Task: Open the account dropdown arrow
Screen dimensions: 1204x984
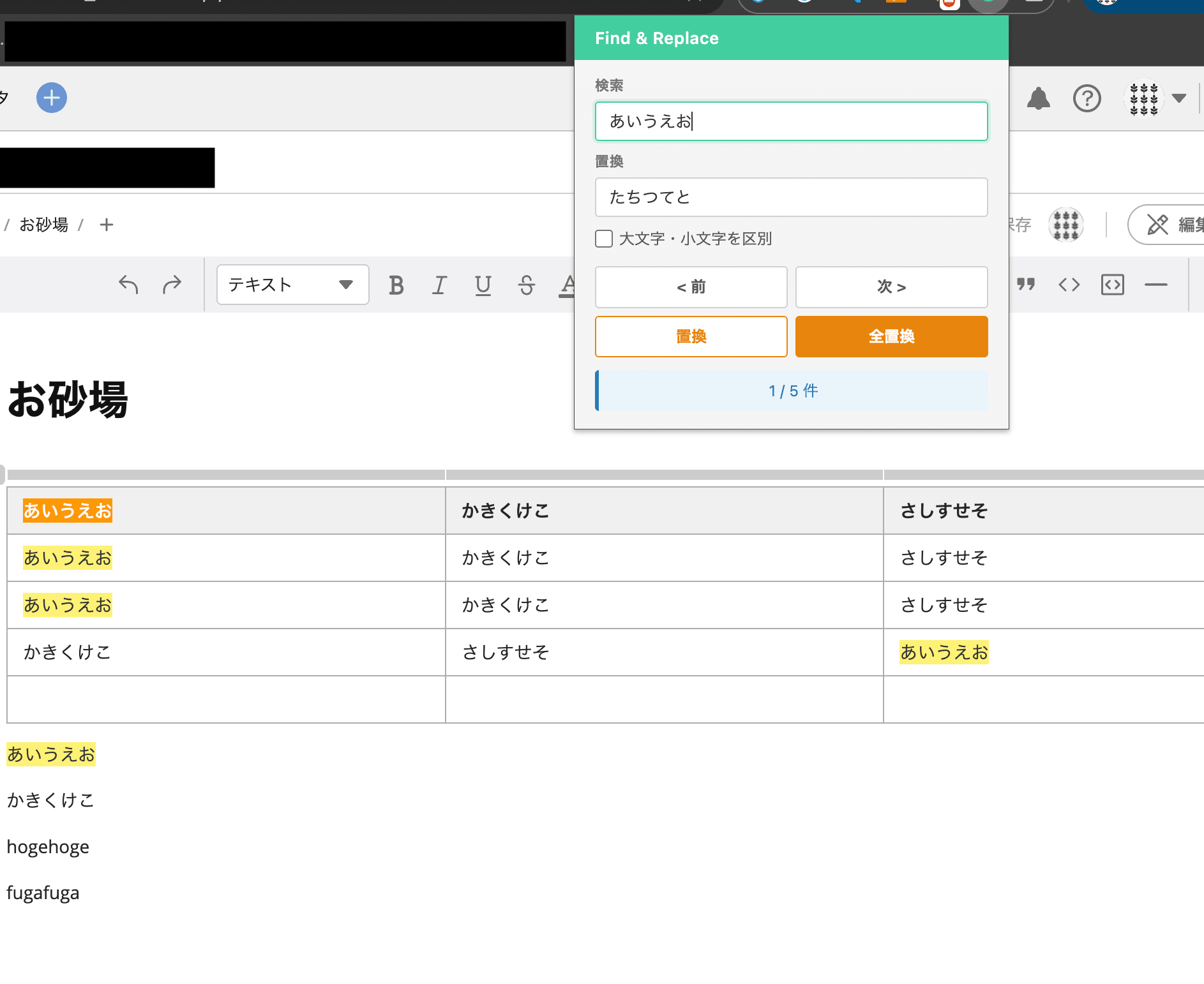Action: pos(1179,98)
